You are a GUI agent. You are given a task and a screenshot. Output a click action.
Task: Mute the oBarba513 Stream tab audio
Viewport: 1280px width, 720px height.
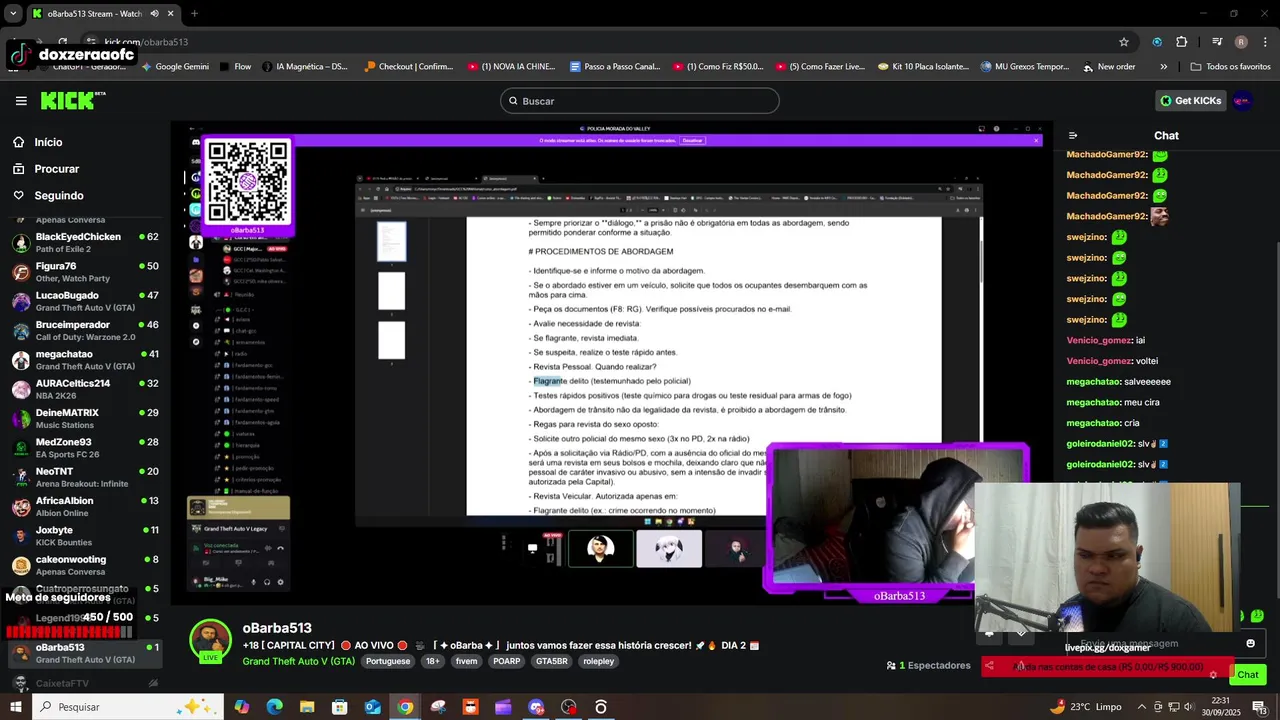pos(154,14)
